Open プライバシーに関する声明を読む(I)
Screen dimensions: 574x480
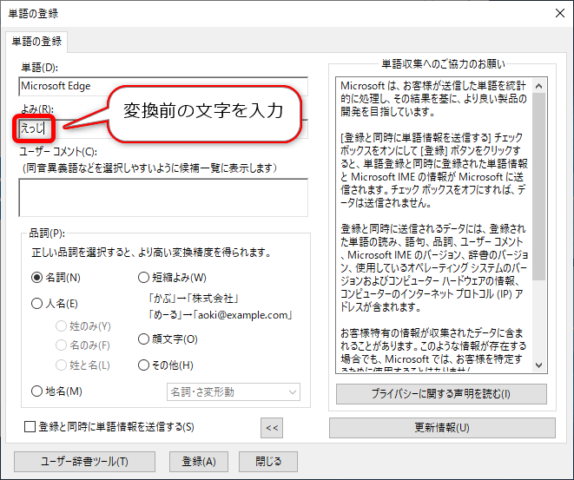pyautogui.click(x=441, y=394)
